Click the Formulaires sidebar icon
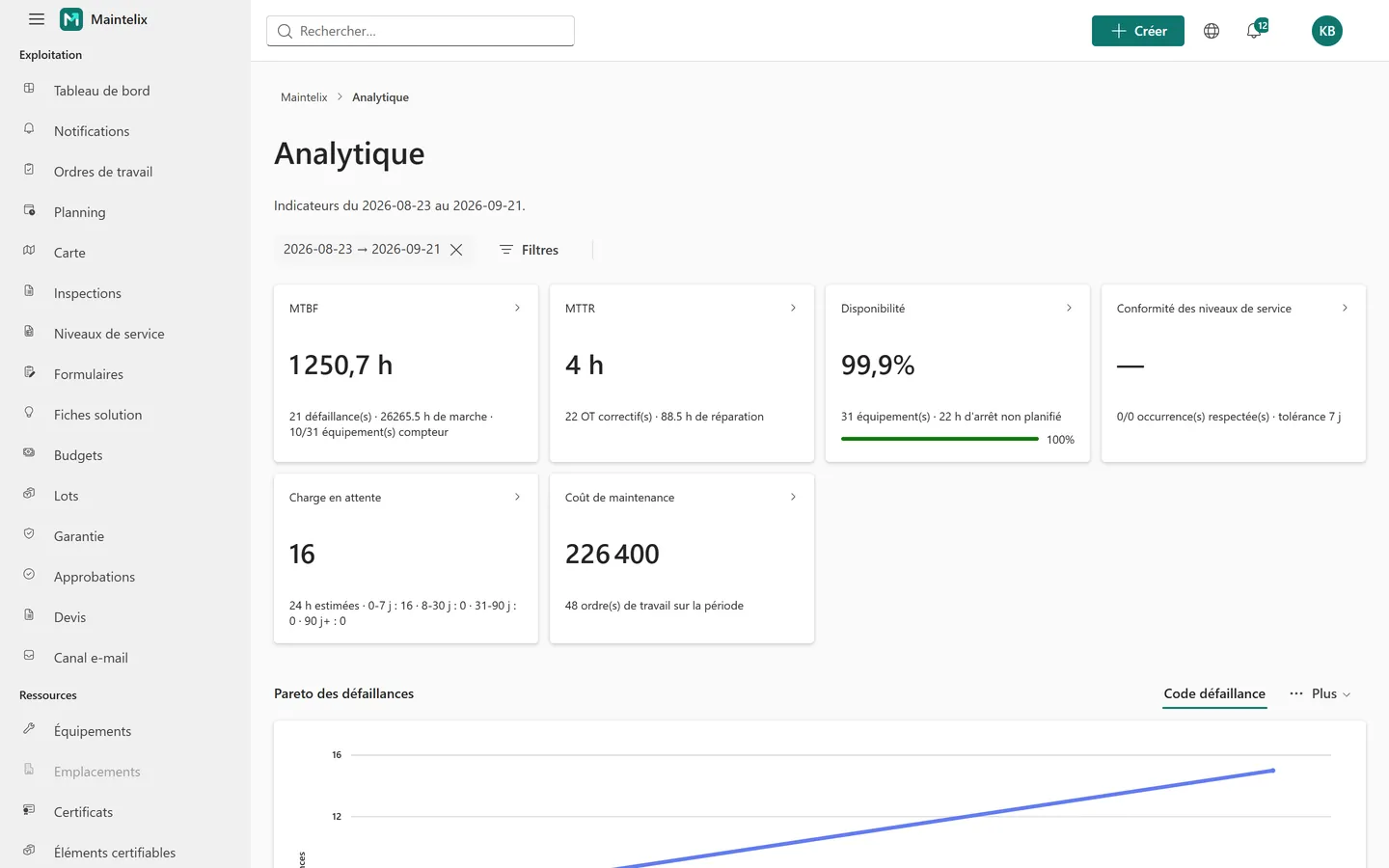Image resolution: width=1389 pixels, height=868 pixels. (x=29, y=372)
